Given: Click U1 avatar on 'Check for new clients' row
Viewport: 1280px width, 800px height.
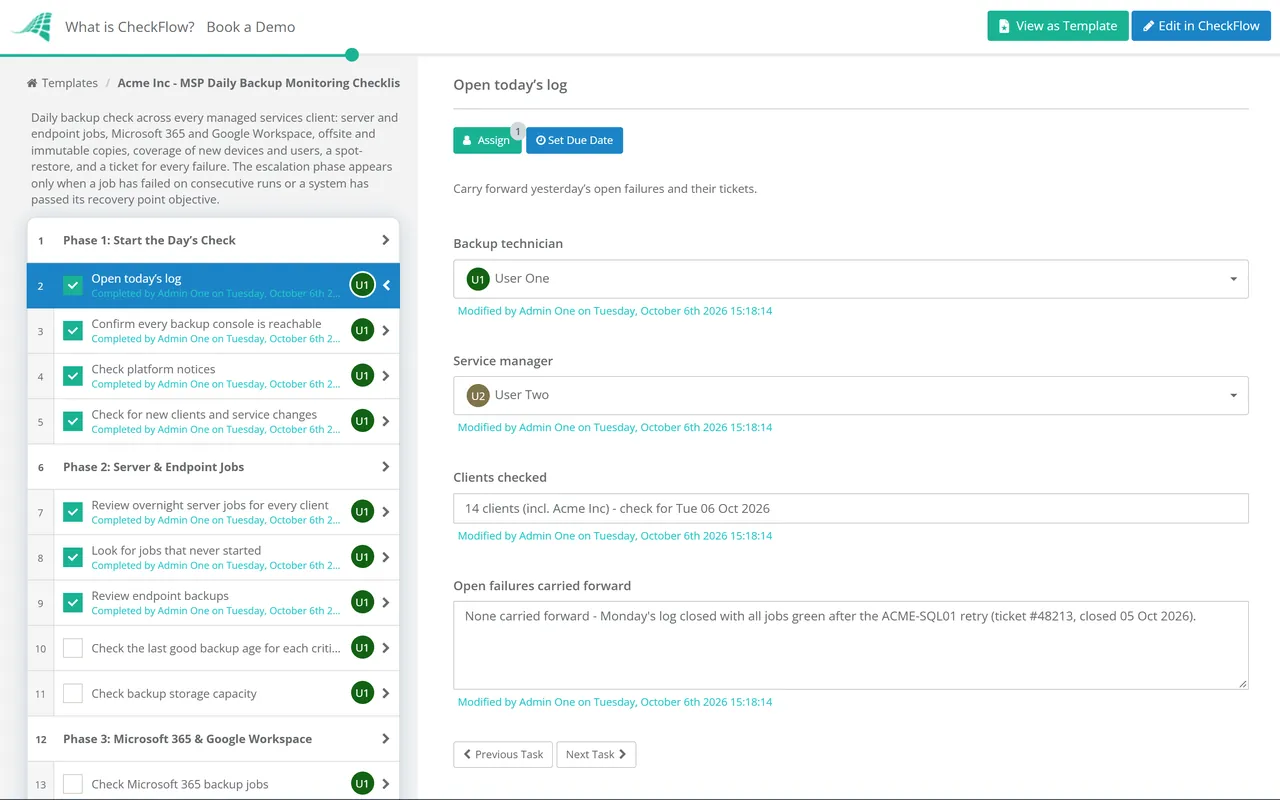Looking at the screenshot, I should tap(362, 421).
